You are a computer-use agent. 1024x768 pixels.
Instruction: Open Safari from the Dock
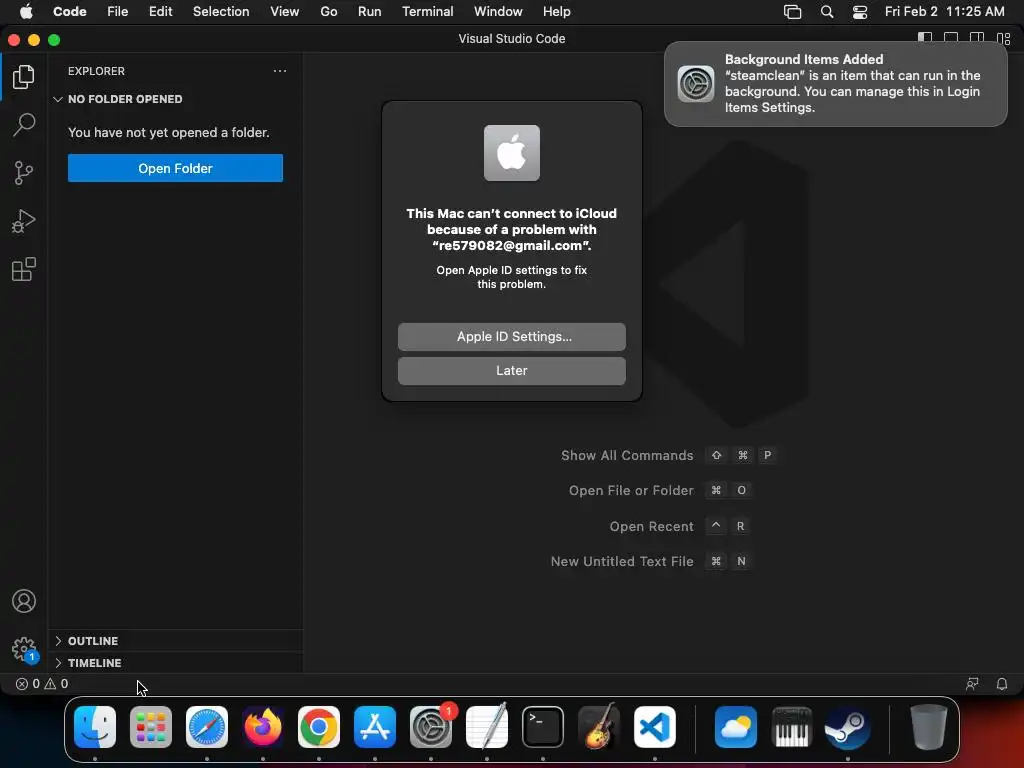click(207, 727)
